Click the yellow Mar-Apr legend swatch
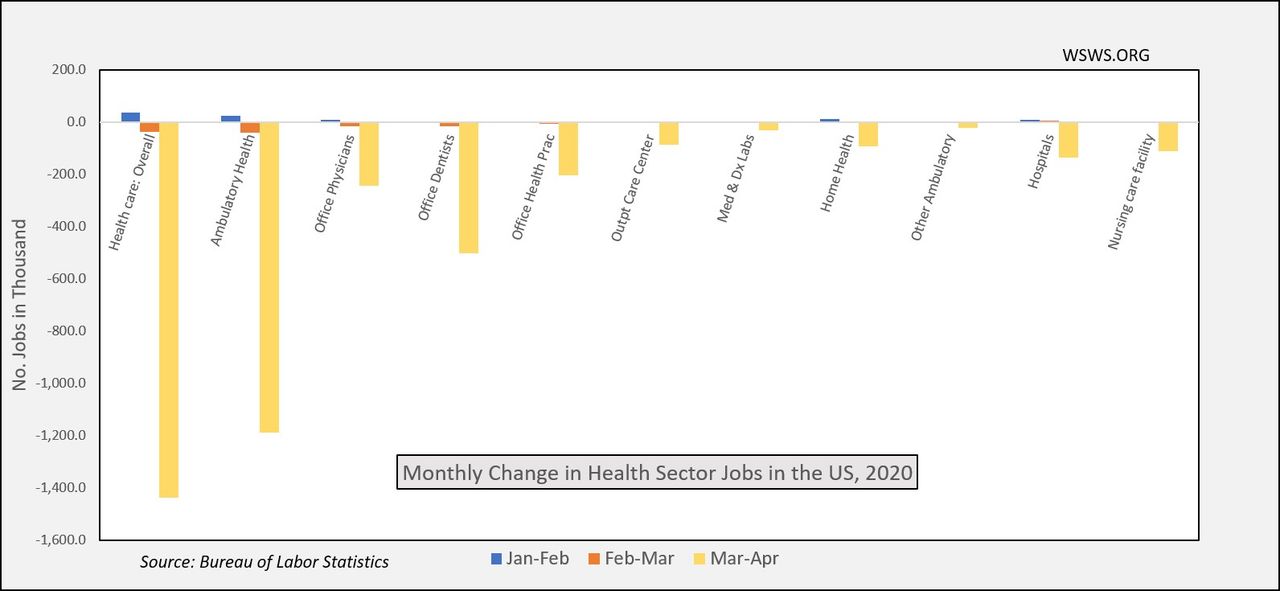 tap(699, 559)
